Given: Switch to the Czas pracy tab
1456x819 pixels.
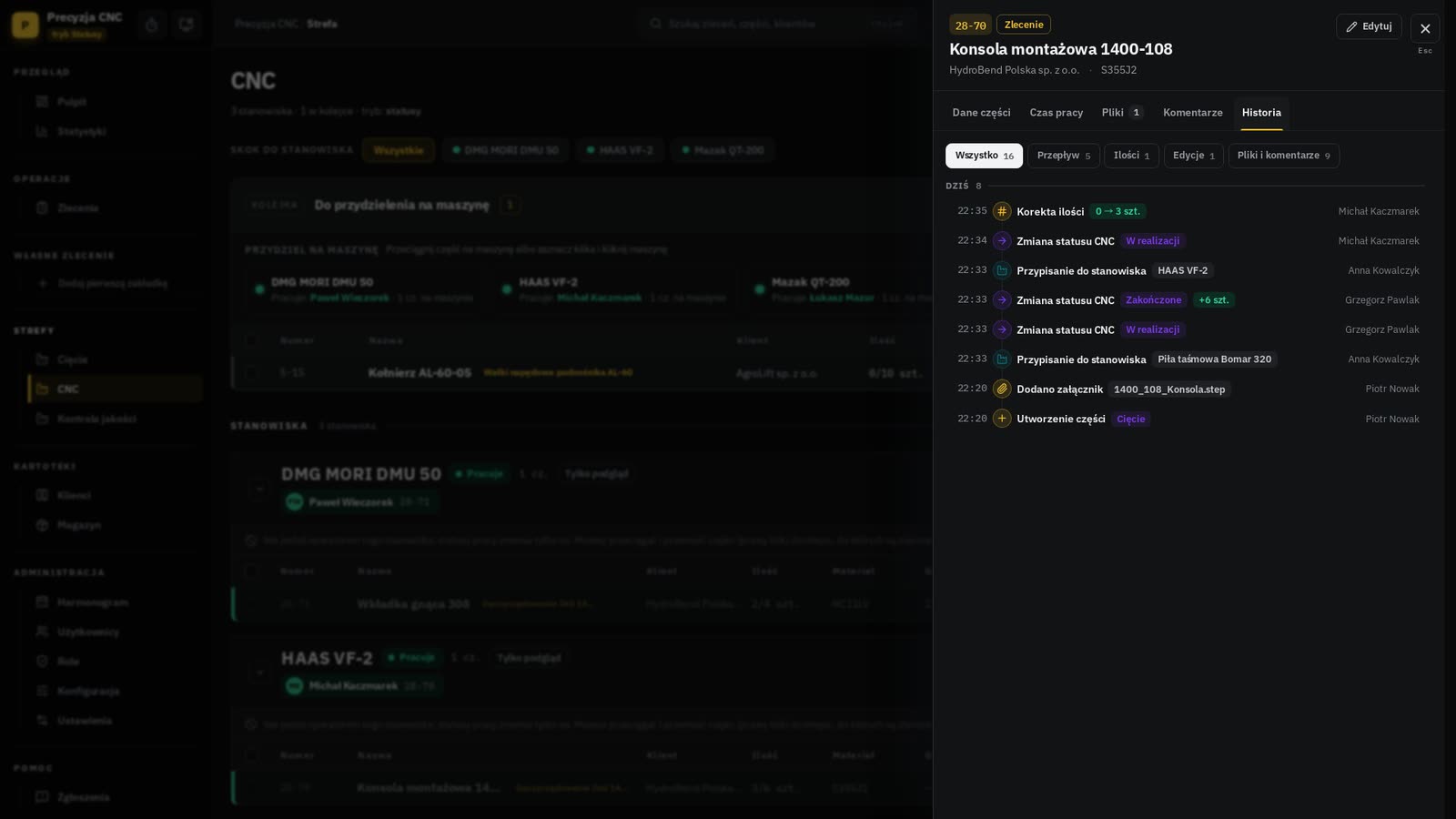Looking at the screenshot, I should click(1056, 113).
